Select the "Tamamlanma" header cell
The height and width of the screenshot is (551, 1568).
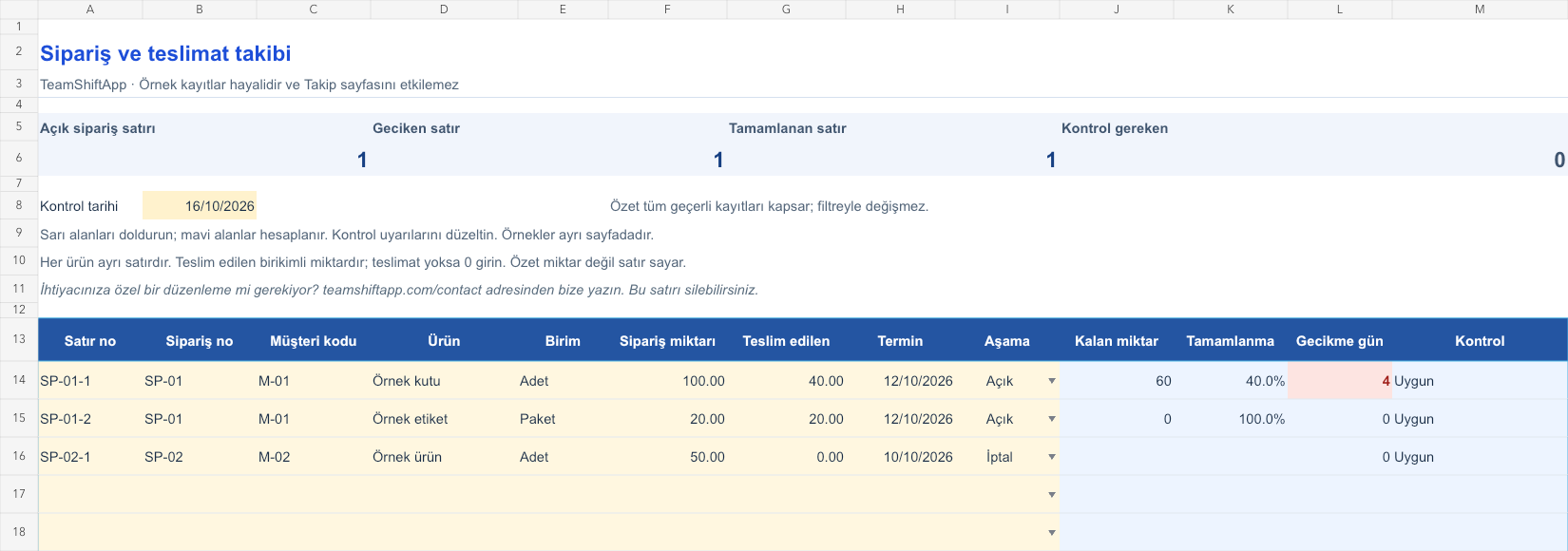tap(1231, 341)
